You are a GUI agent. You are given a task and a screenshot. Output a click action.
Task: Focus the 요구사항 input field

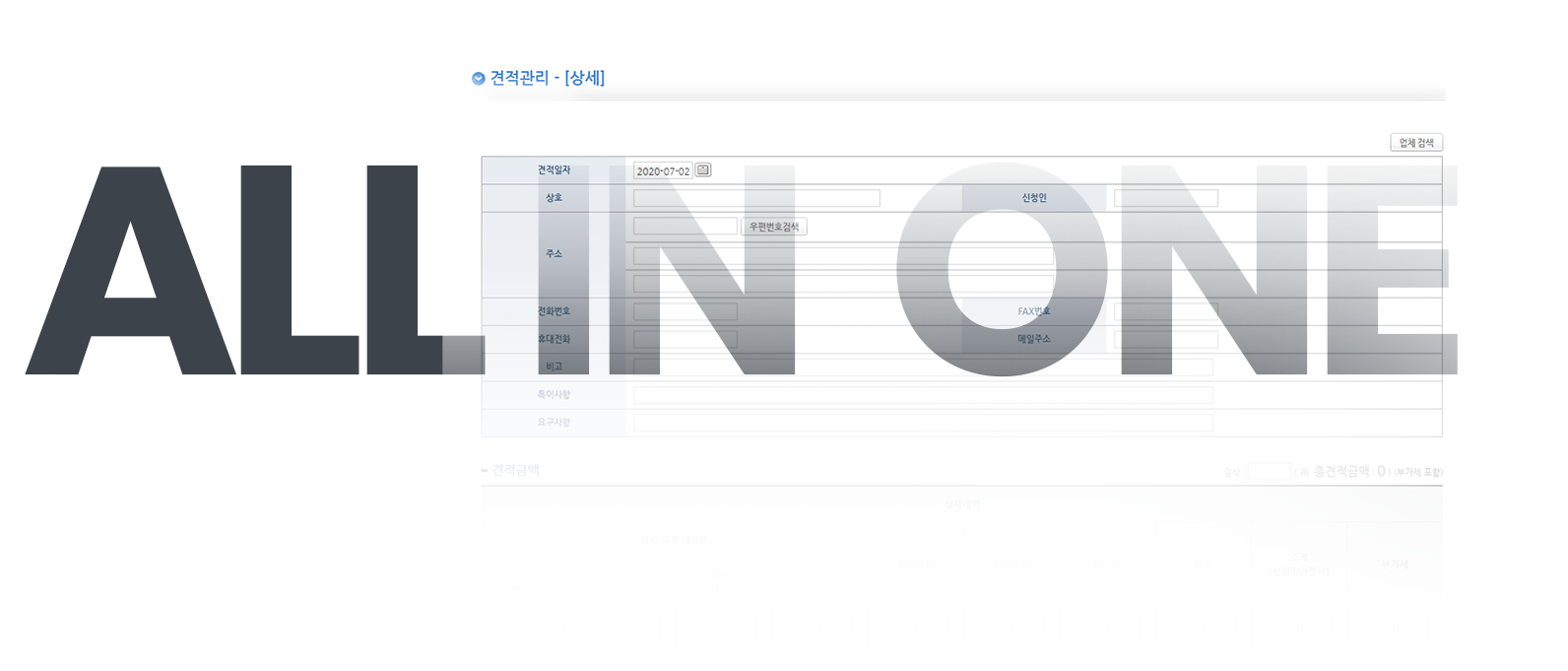pos(923,422)
